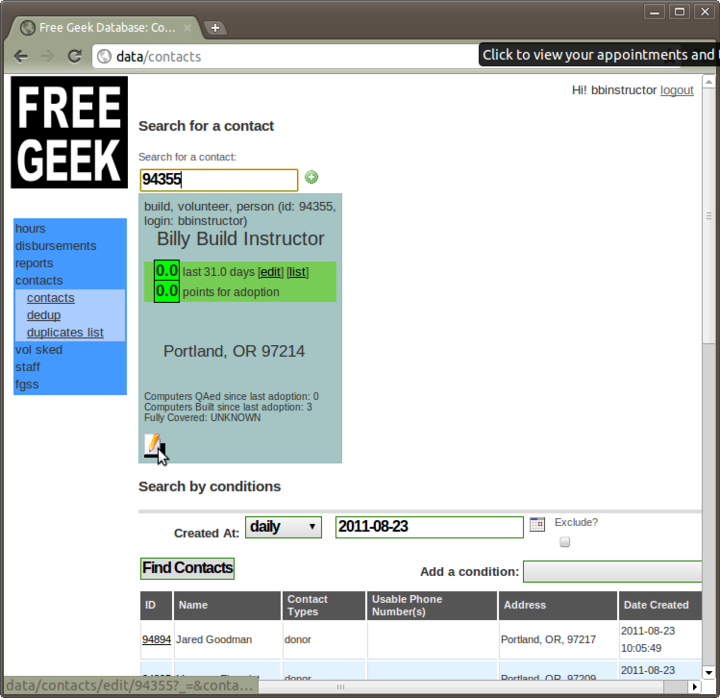The height and width of the screenshot is (698, 720).
Task: Open the duplicates list link
Action: point(65,333)
